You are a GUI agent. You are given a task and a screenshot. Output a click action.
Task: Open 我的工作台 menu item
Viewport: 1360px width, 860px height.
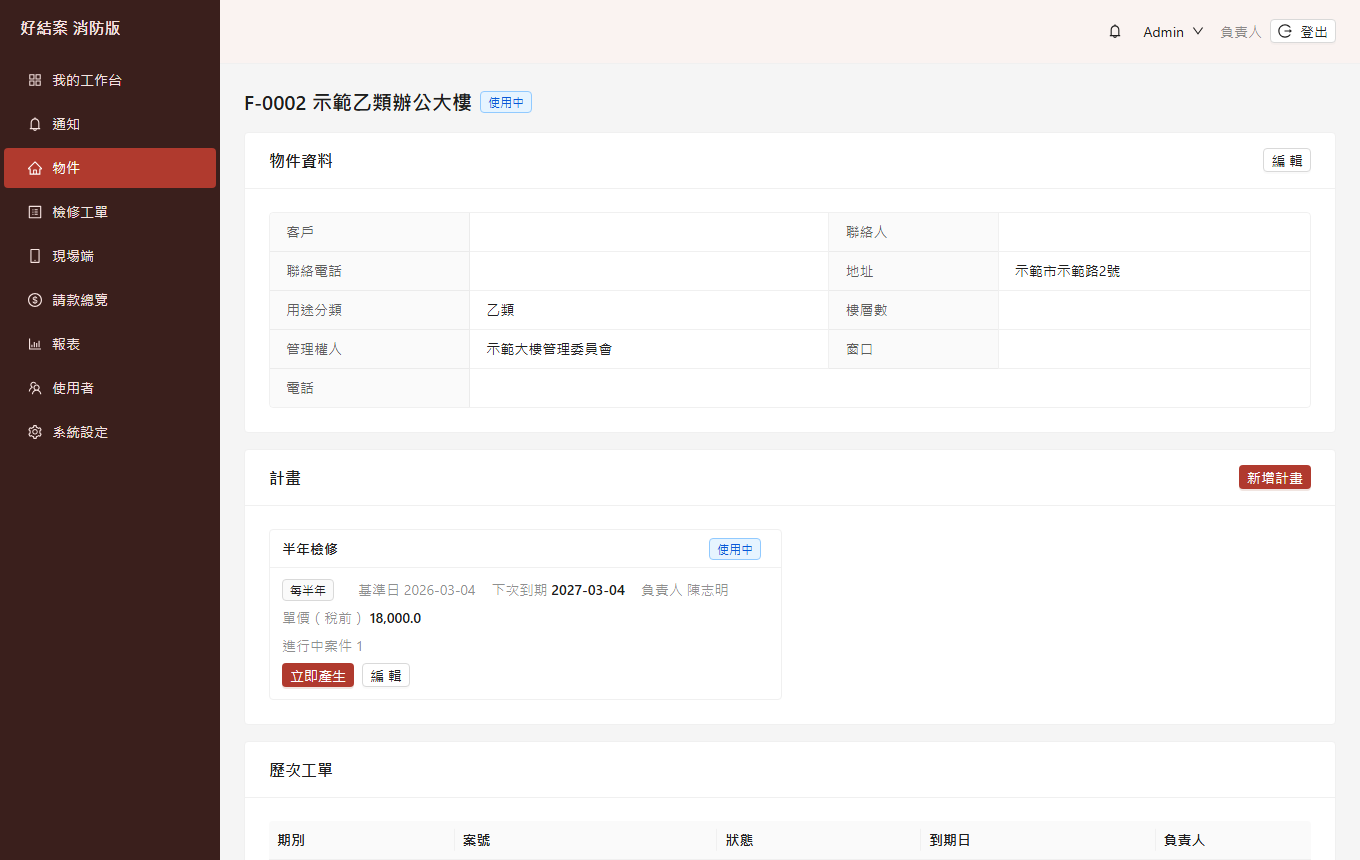tap(110, 80)
